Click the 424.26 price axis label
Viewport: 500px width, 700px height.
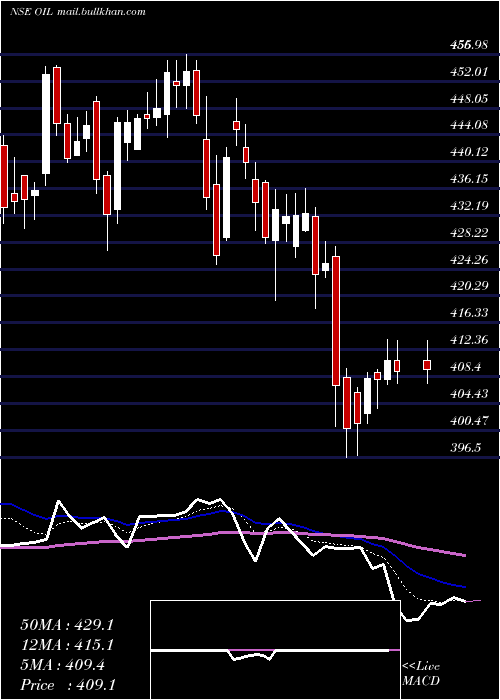pyautogui.click(x=469, y=259)
